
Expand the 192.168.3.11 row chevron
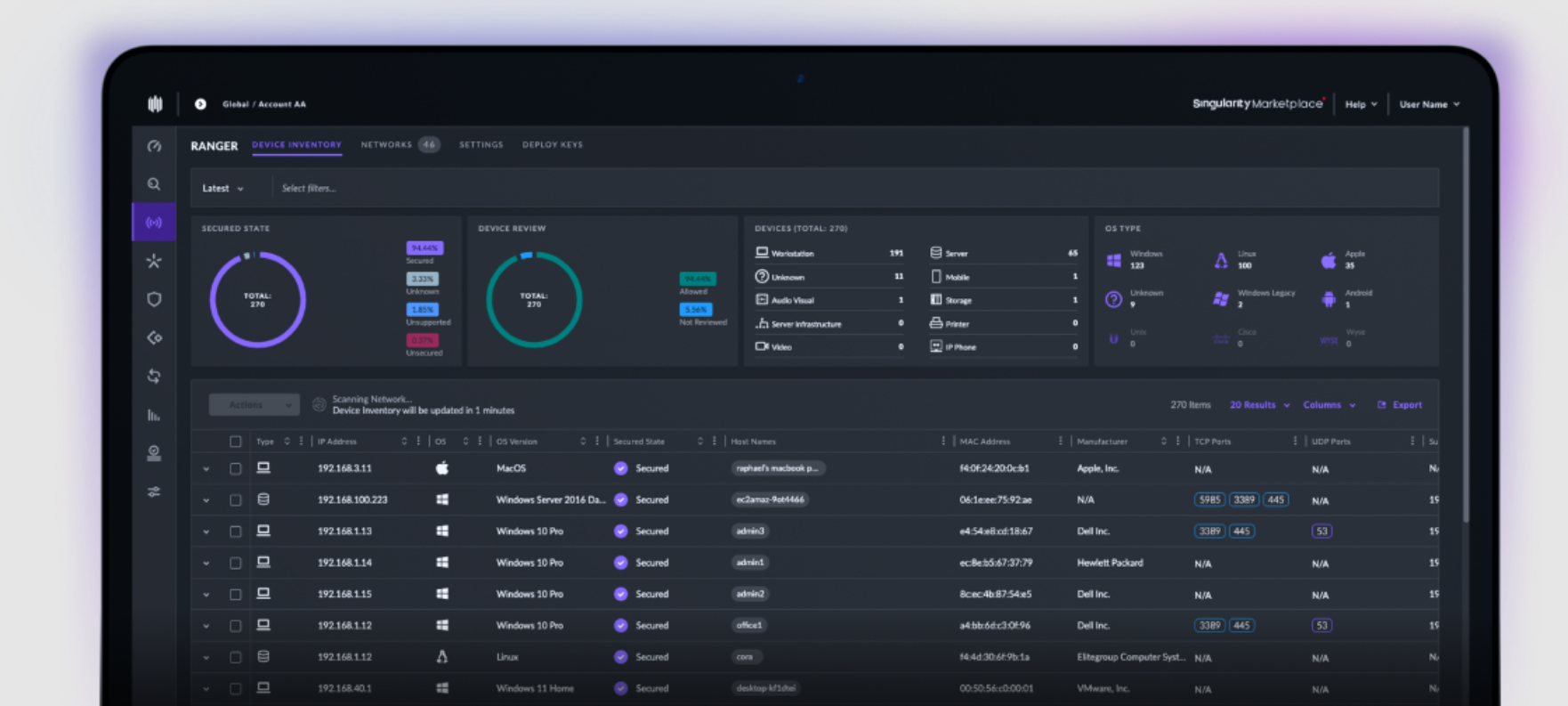click(x=206, y=469)
